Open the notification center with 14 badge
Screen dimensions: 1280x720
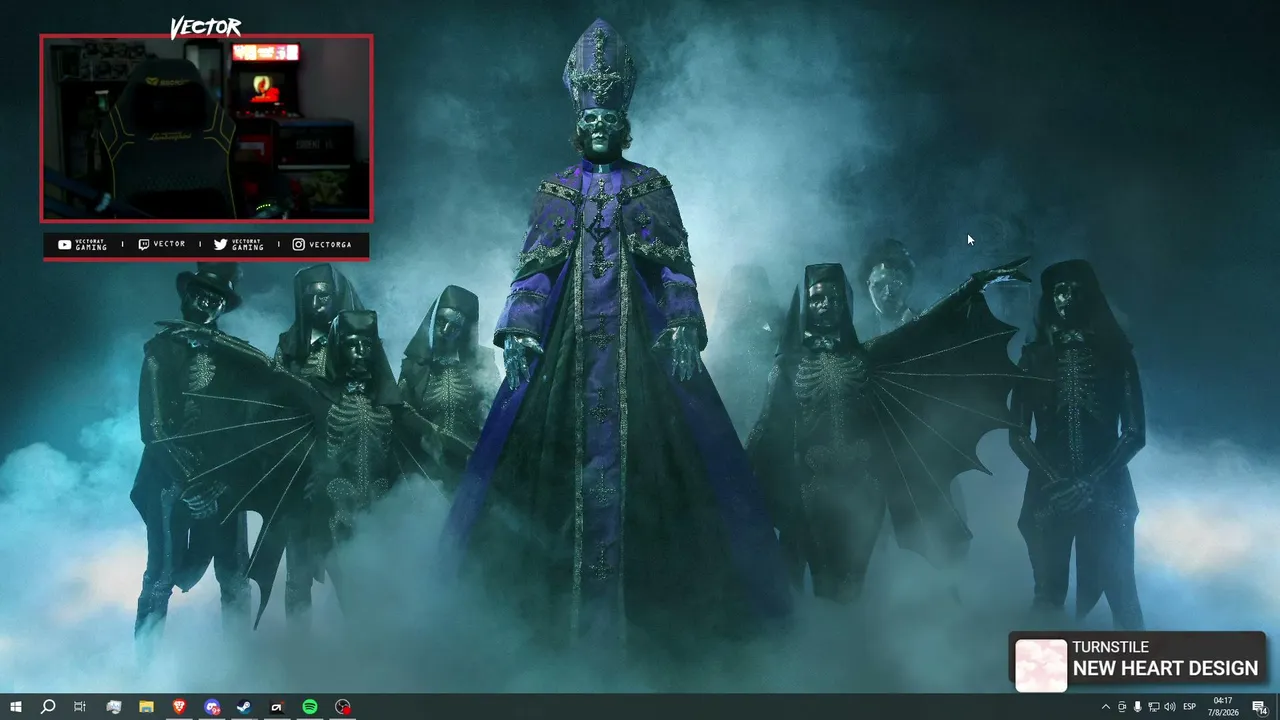[x=1260, y=707]
